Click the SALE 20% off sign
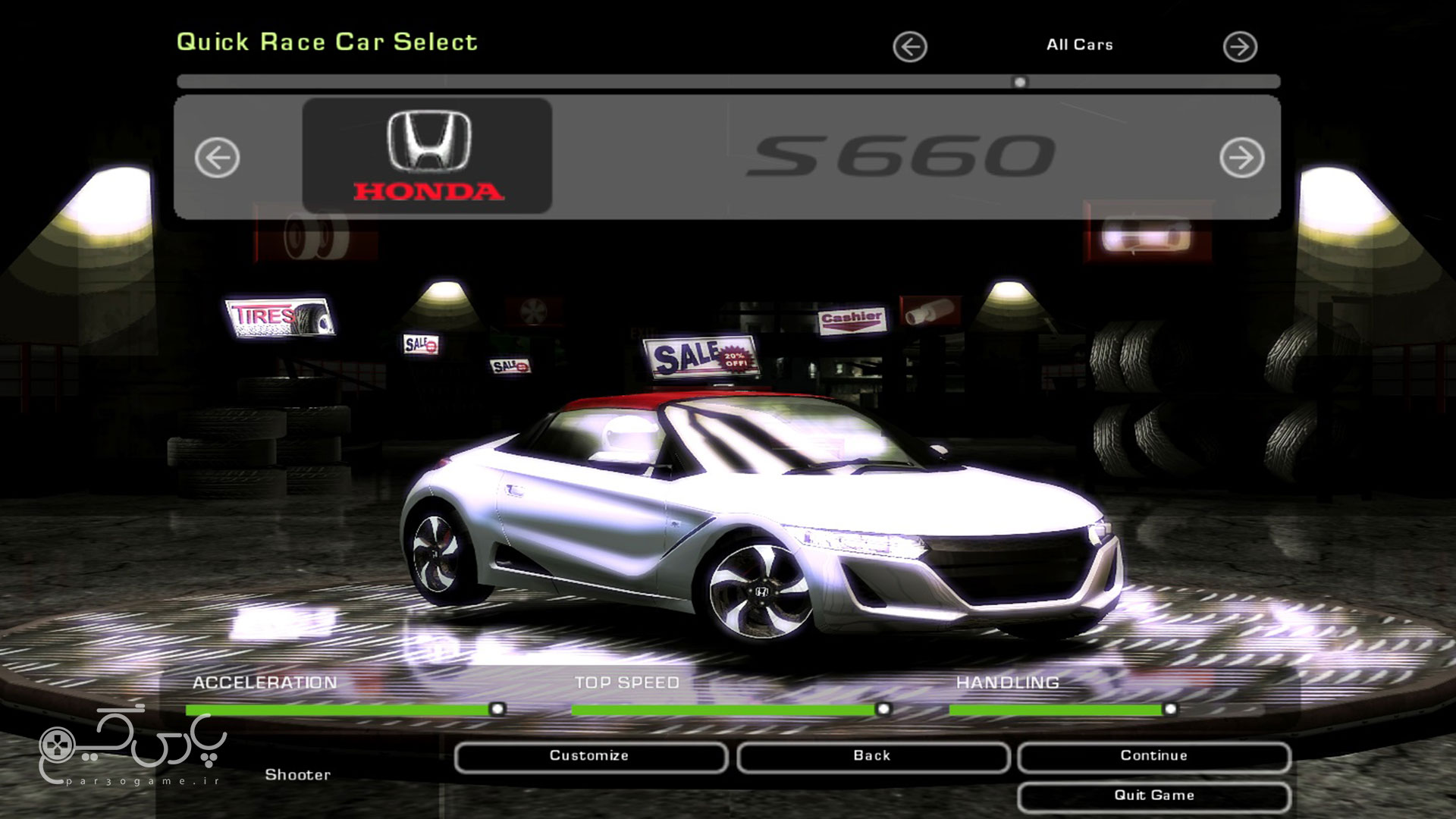This screenshot has width=1456, height=819. (x=699, y=356)
